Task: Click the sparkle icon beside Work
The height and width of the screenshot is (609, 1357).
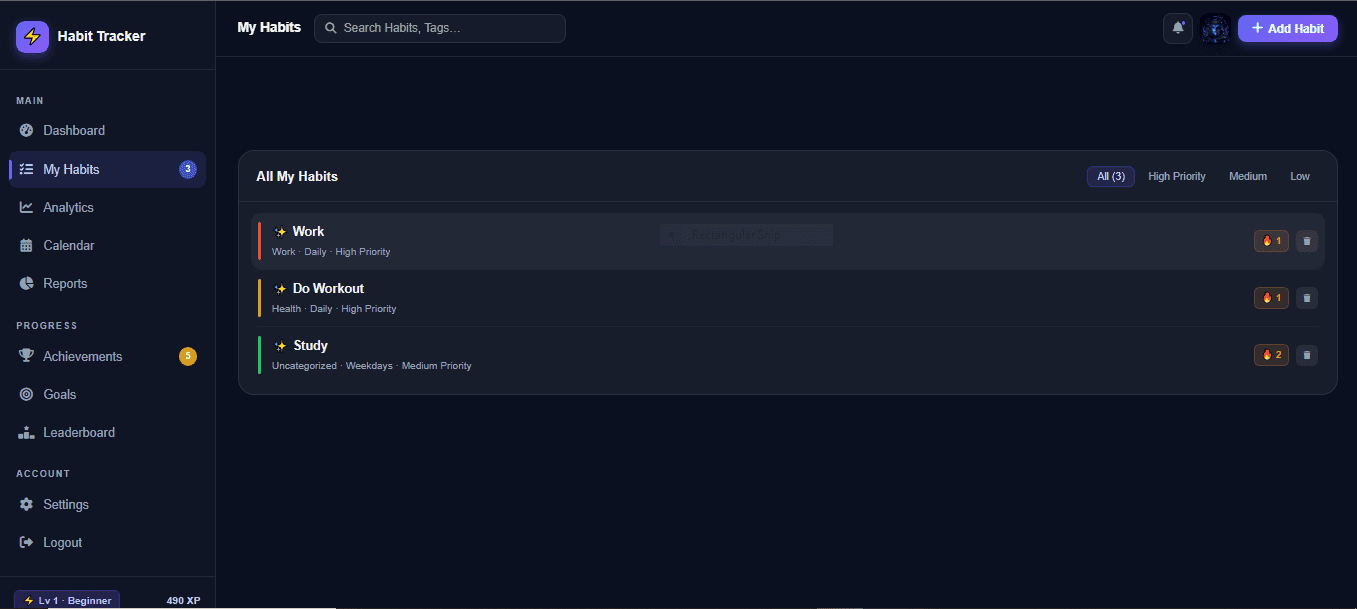Action: [x=280, y=232]
